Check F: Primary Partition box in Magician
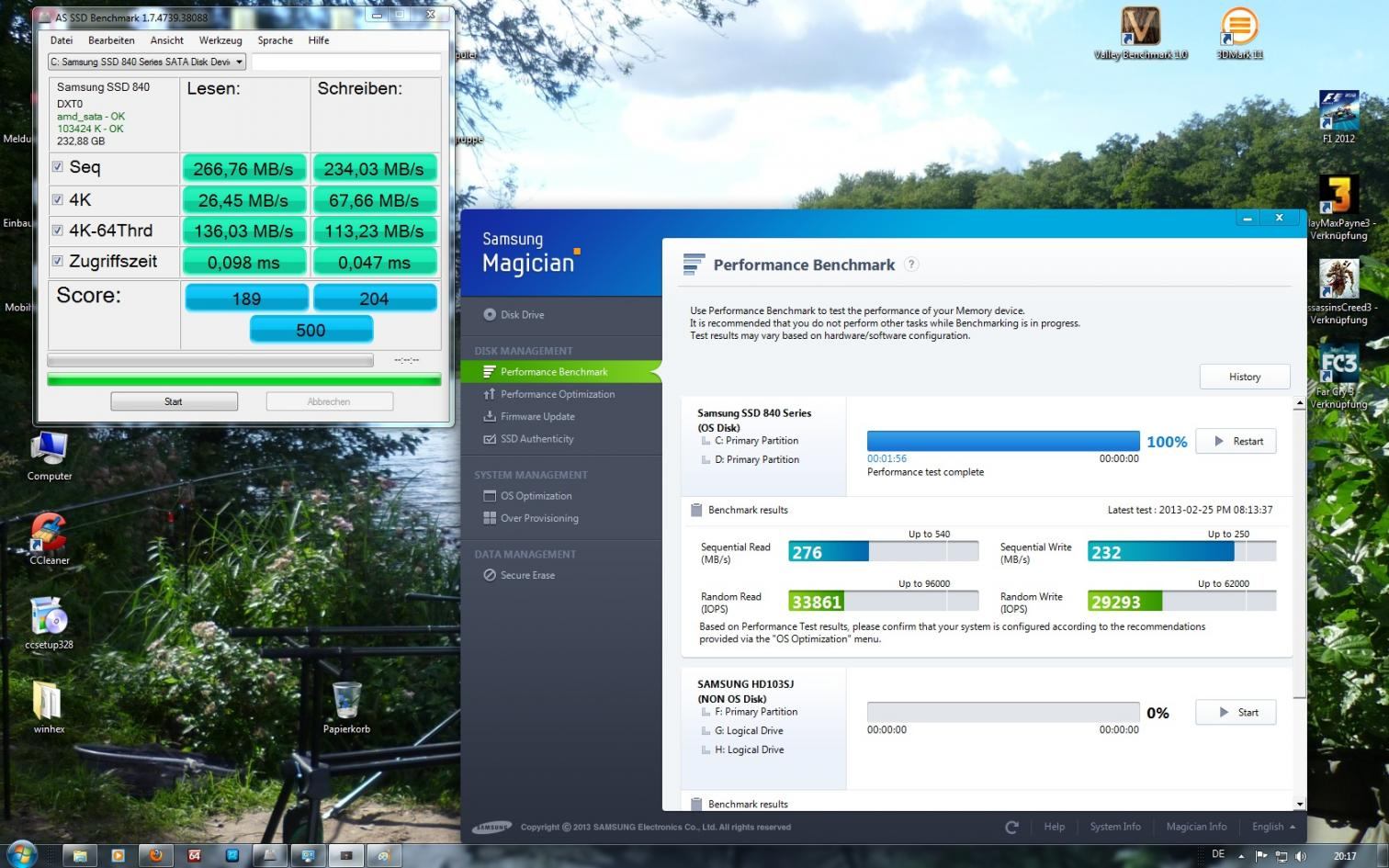This screenshot has height=868, width=1389. pyautogui.click(x=706, y=712)
